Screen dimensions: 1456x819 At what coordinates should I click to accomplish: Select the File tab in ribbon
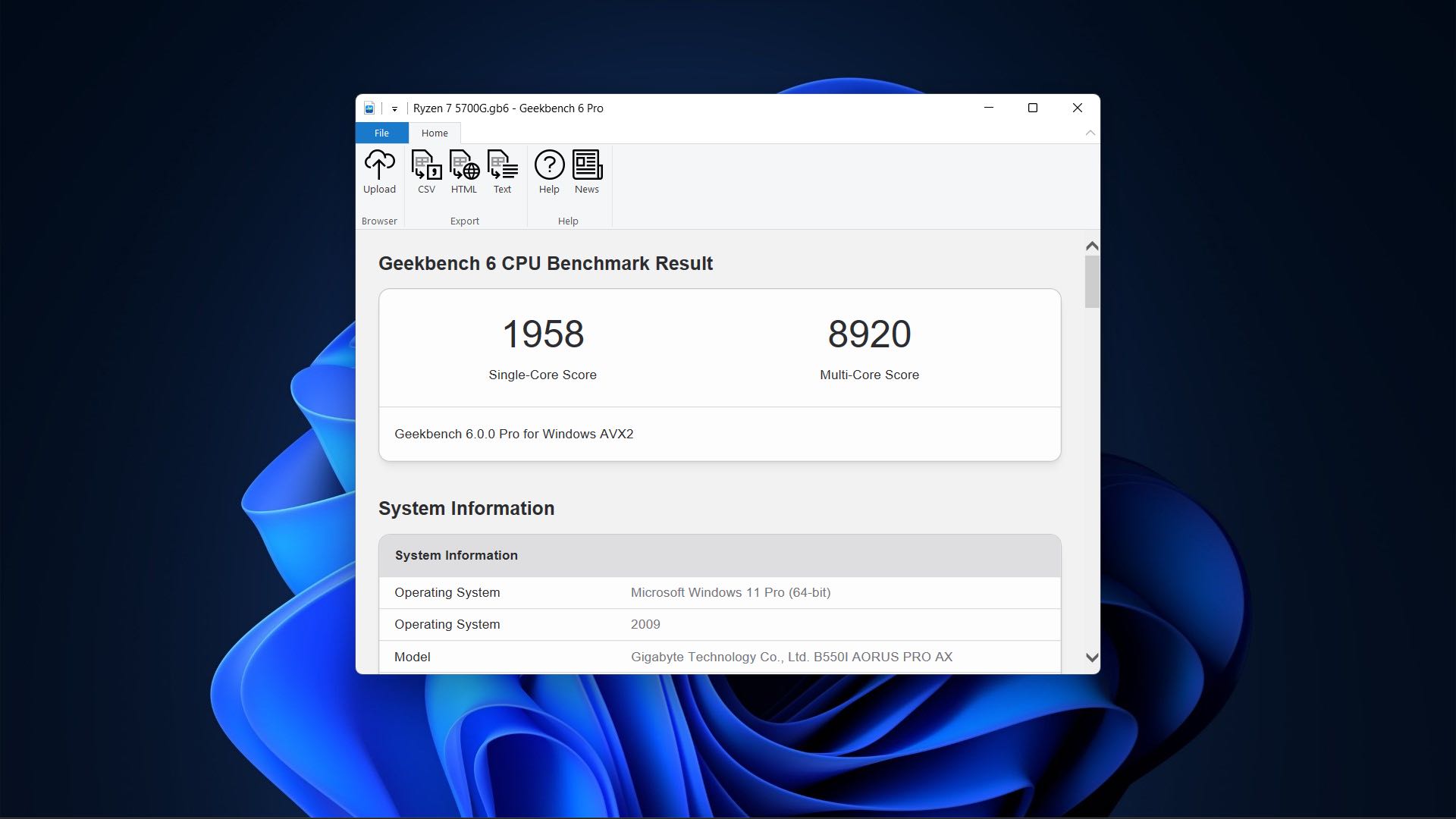point(381,132)
